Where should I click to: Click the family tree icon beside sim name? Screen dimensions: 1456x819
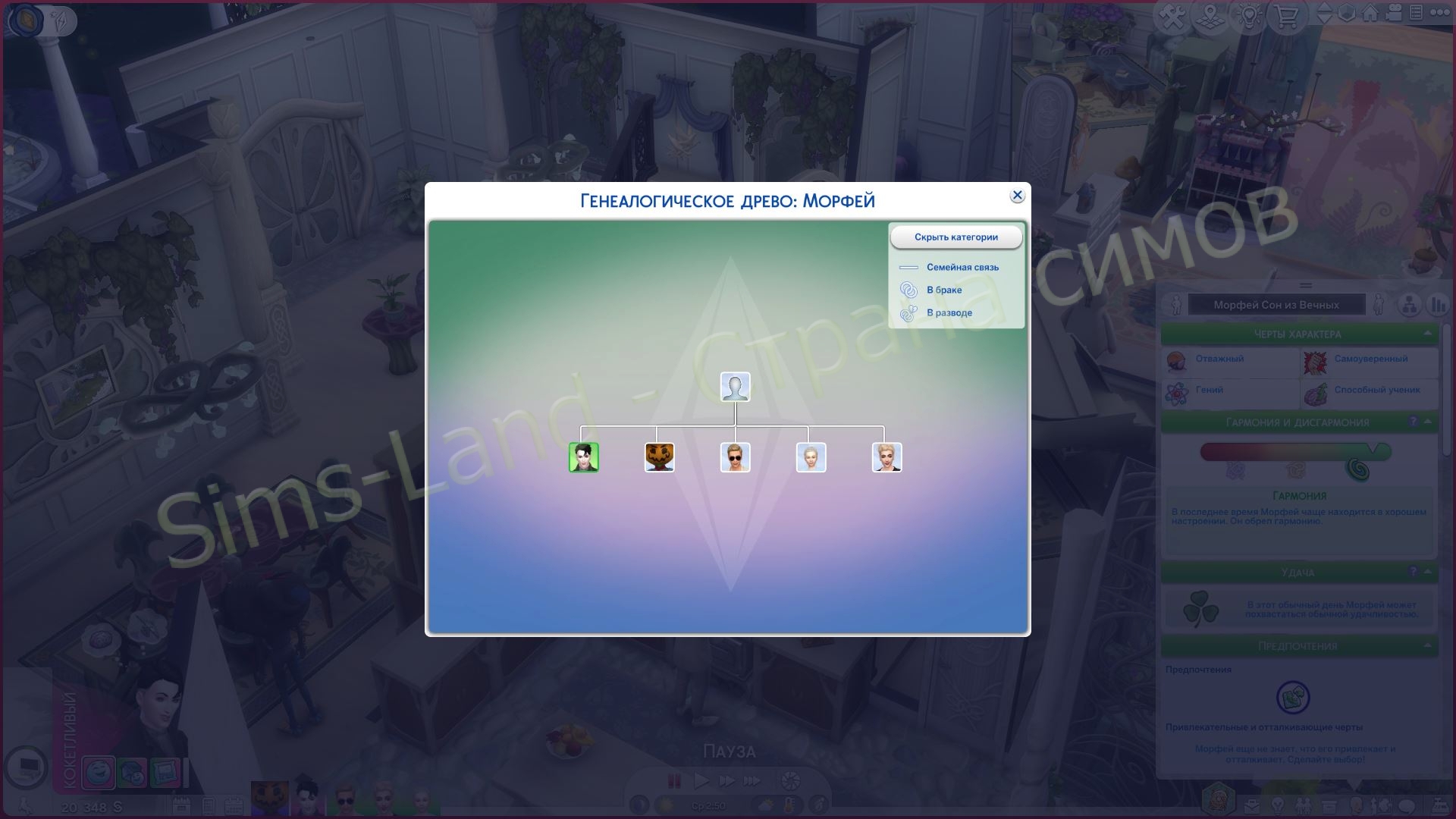coord(1409,305)
